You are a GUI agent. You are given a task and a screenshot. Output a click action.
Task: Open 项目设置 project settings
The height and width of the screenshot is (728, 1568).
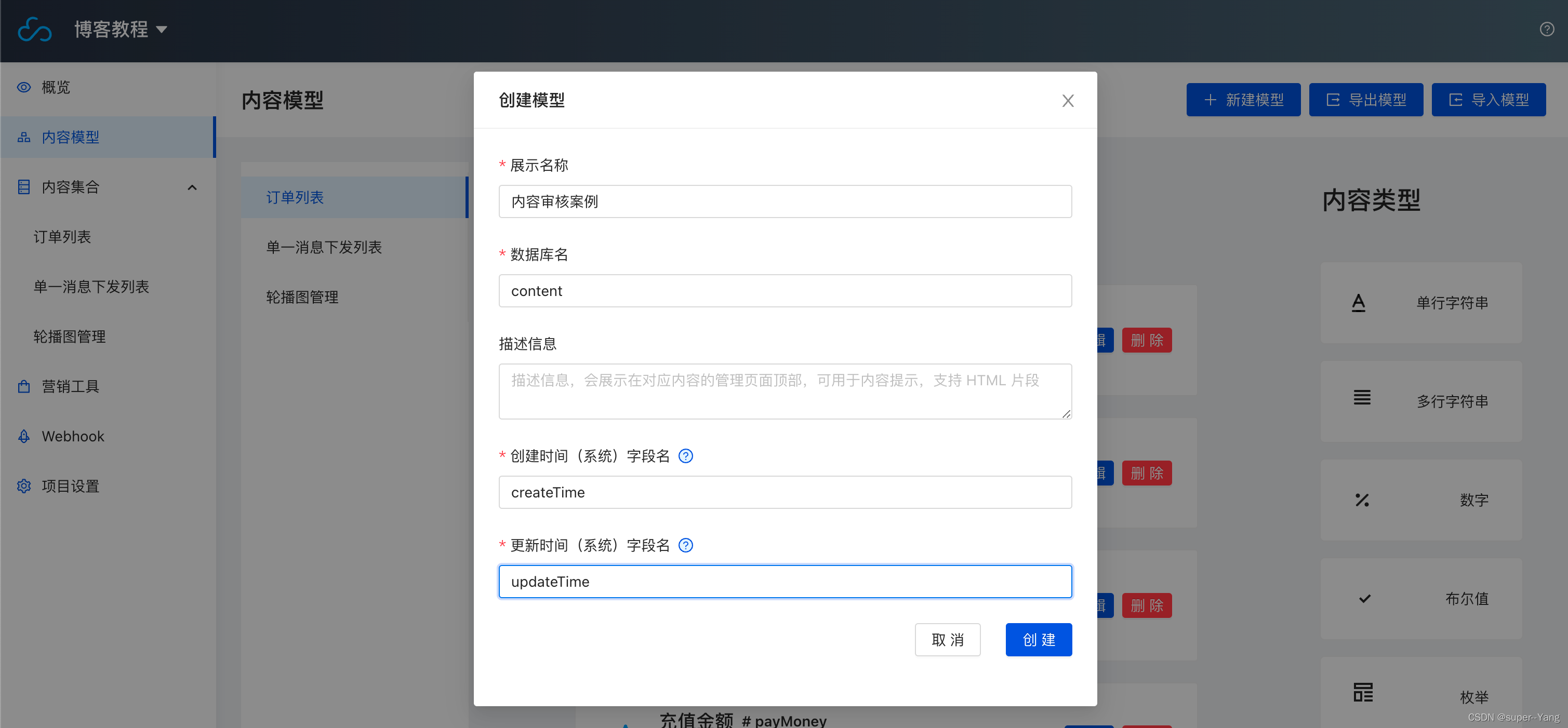click(70, 486)
